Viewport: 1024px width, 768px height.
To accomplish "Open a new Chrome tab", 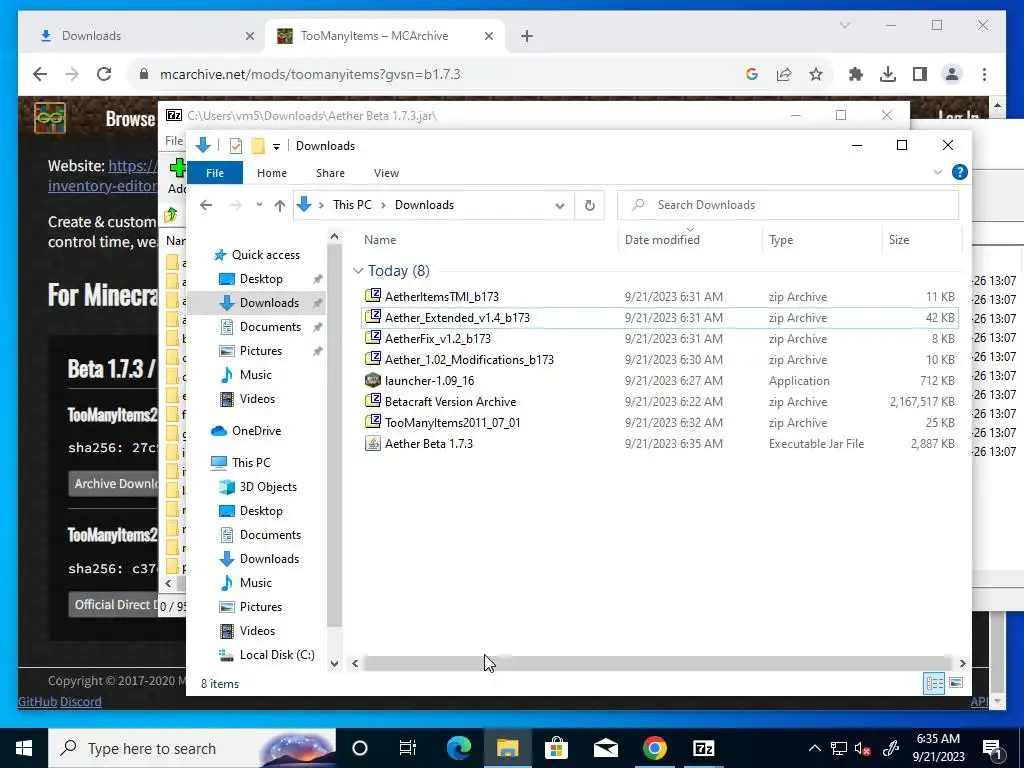I will click(x=527, y=36).
